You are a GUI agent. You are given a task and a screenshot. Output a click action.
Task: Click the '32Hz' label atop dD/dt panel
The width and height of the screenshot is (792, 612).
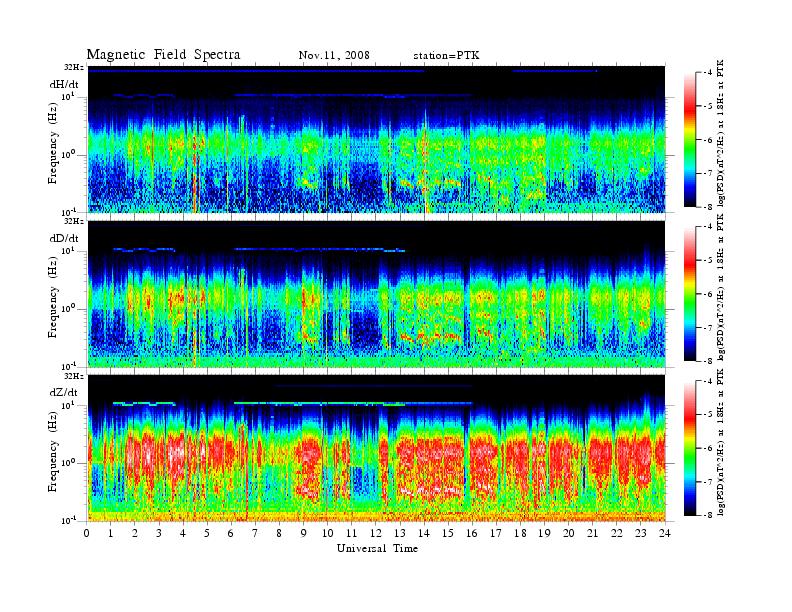pyautogui.click(x=74, y=221)
